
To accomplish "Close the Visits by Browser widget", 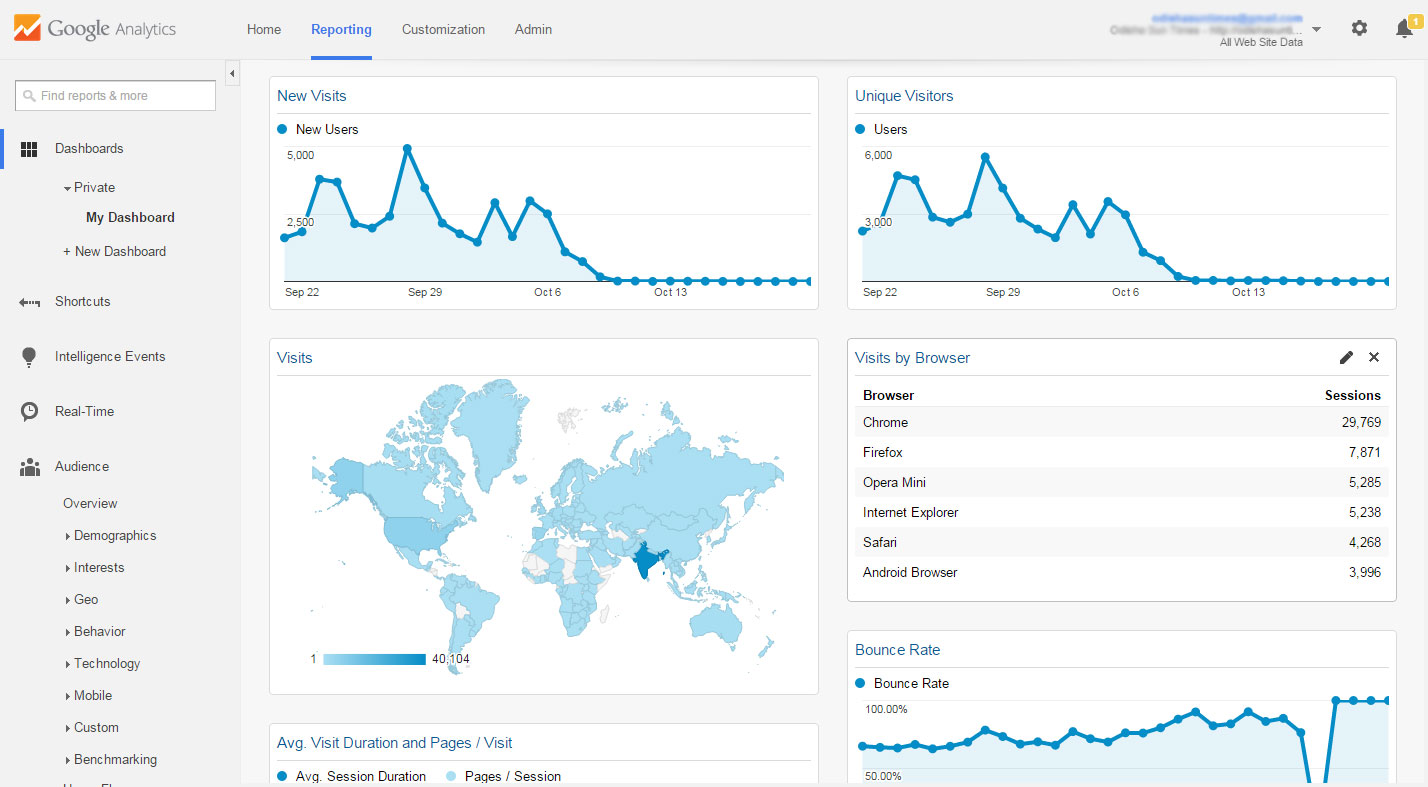I will 1374,357.
